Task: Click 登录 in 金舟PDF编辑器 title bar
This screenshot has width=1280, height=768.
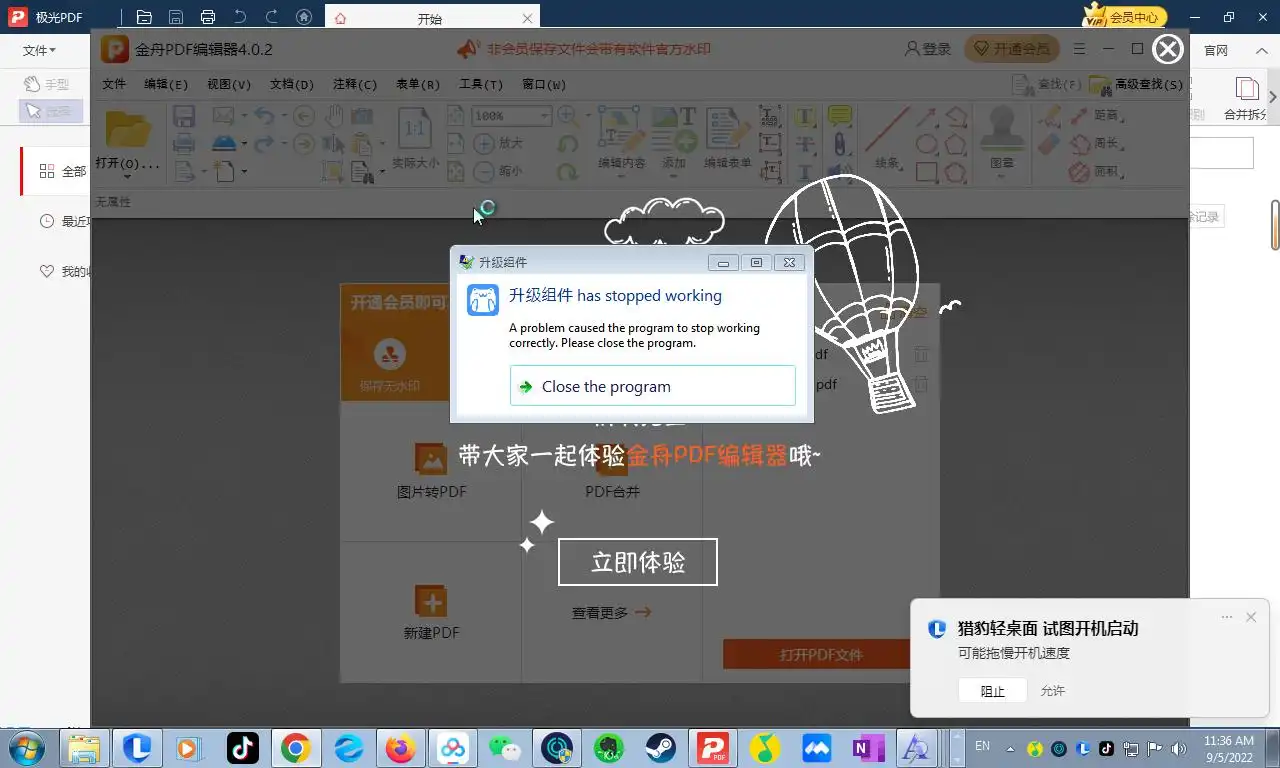Action: pos(928,49)
